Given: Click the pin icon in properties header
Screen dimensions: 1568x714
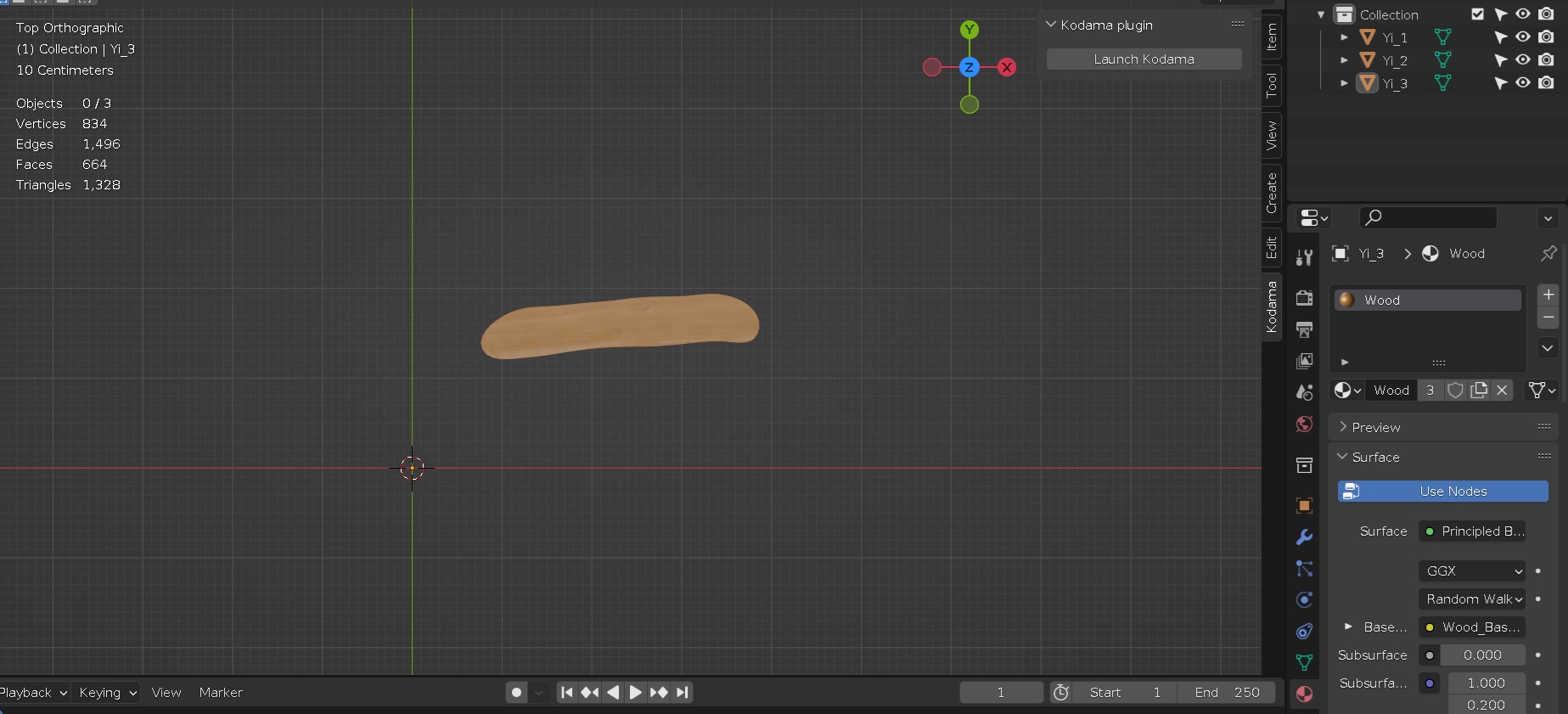Looking at the screenshot, I should tap(1548, 253).
